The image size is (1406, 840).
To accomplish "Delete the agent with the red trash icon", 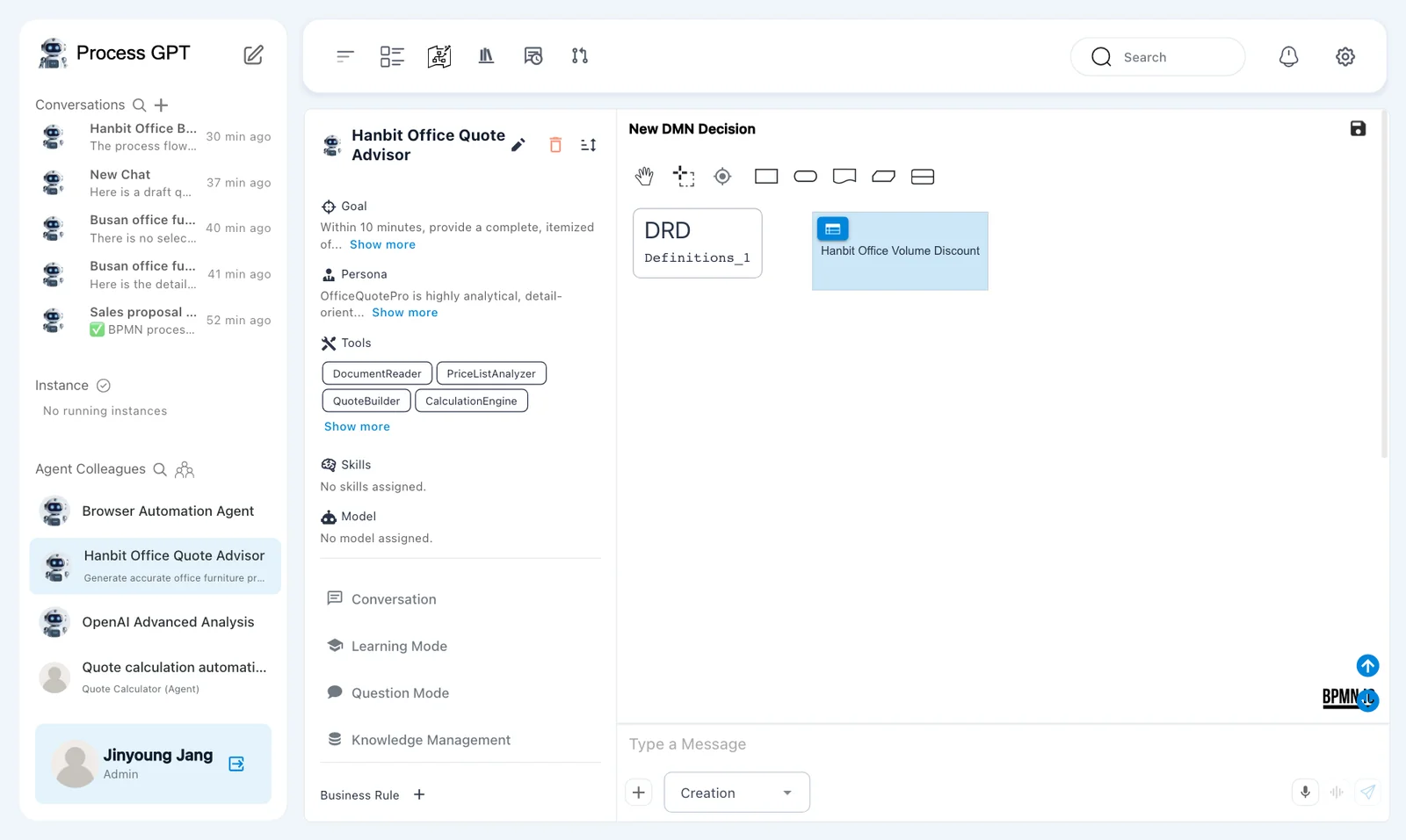I will [x=555, y=145].
